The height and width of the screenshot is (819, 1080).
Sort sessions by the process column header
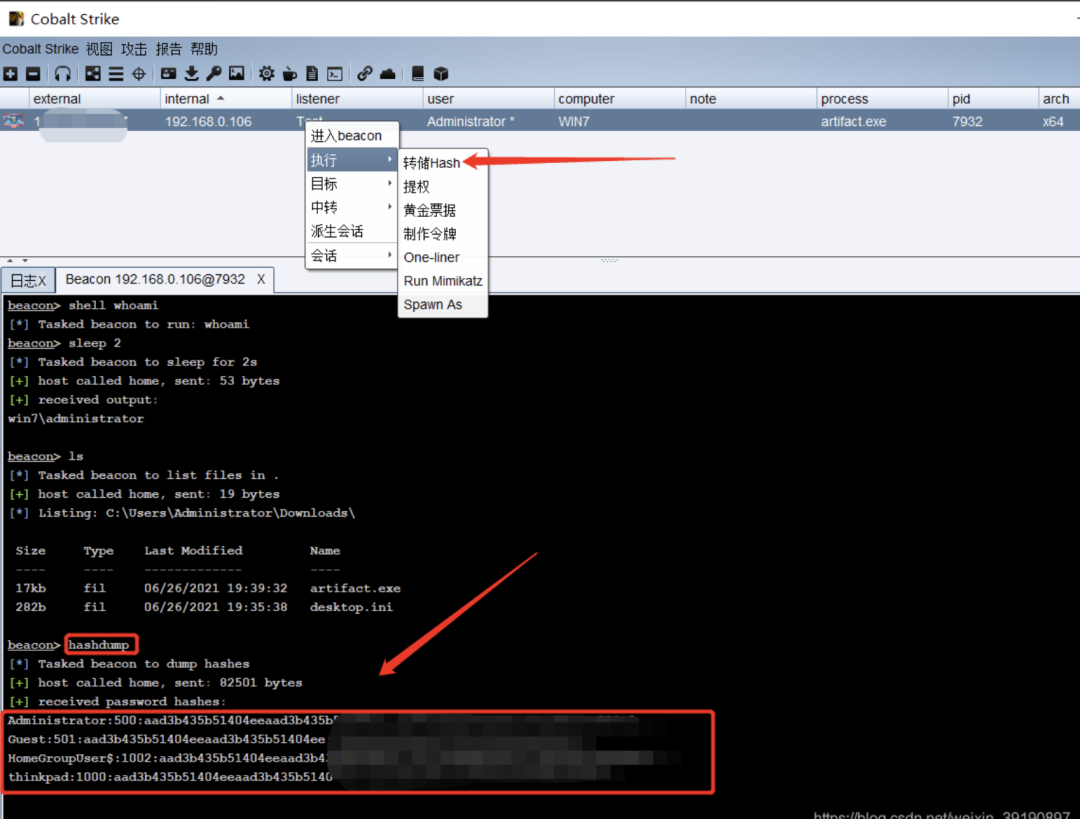(x=882, y=99)
